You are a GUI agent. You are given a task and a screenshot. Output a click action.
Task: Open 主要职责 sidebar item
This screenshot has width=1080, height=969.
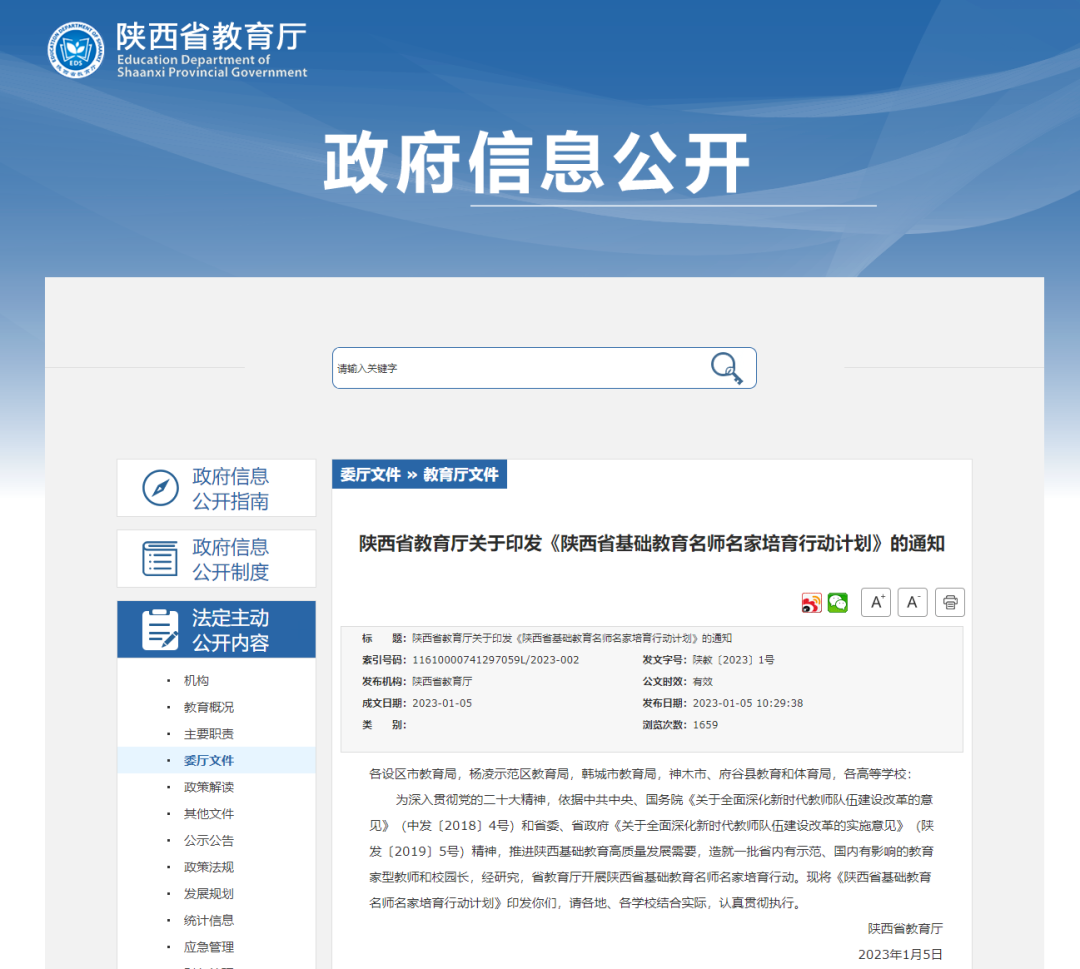208,734
